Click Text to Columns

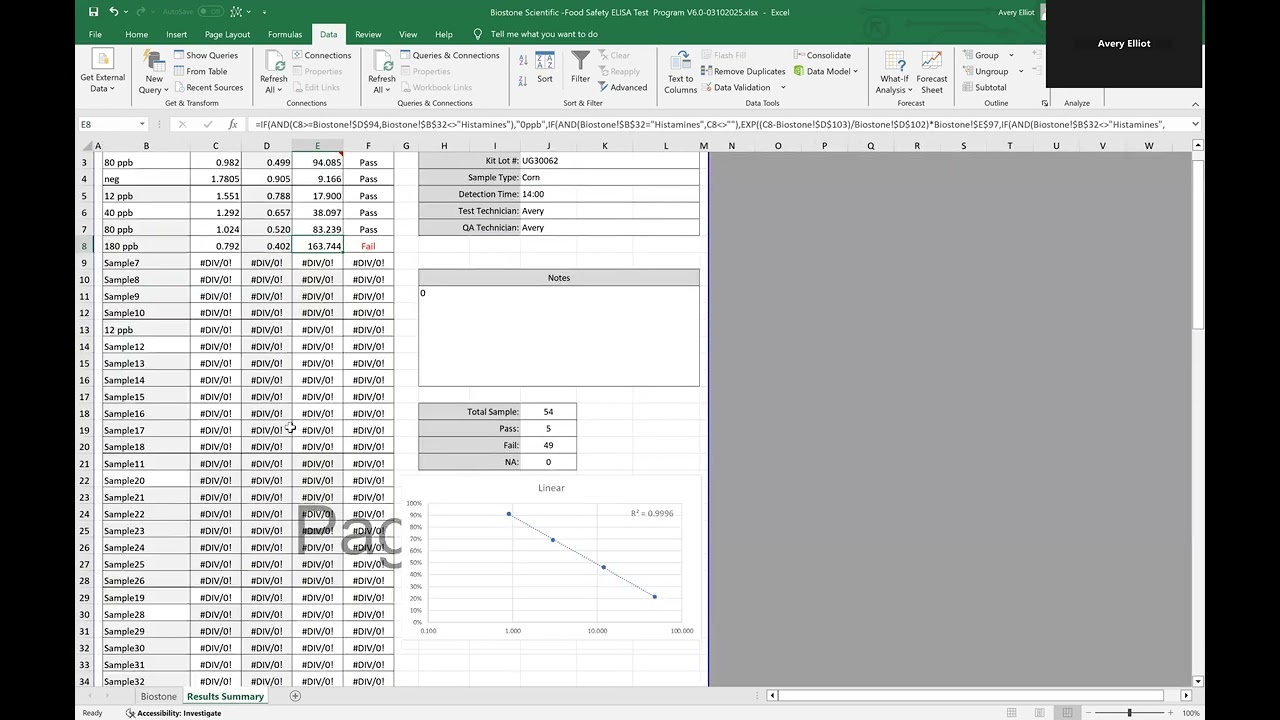click(x=680, y=73)
